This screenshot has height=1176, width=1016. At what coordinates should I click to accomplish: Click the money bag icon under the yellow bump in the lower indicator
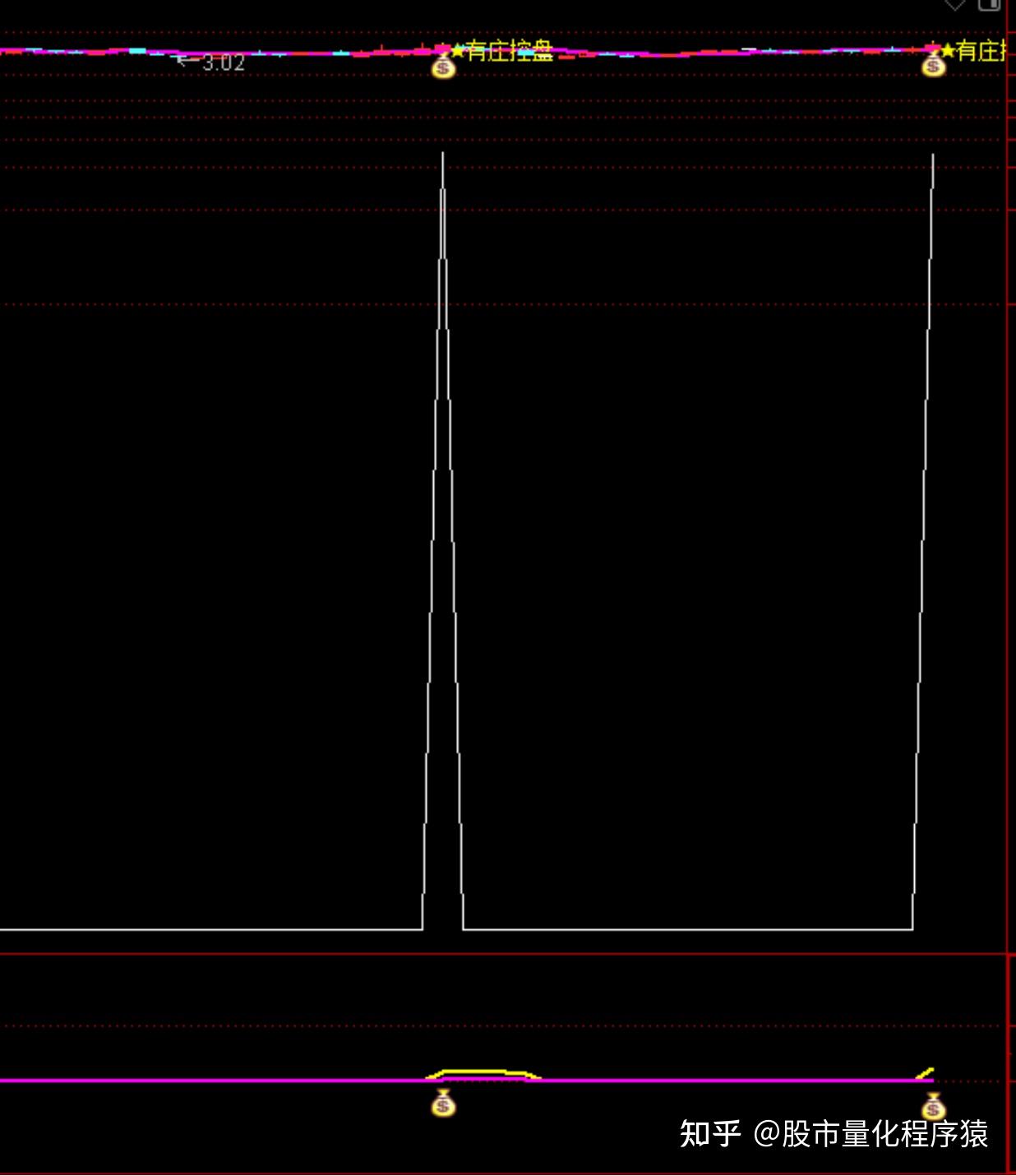click(443, 1103)
